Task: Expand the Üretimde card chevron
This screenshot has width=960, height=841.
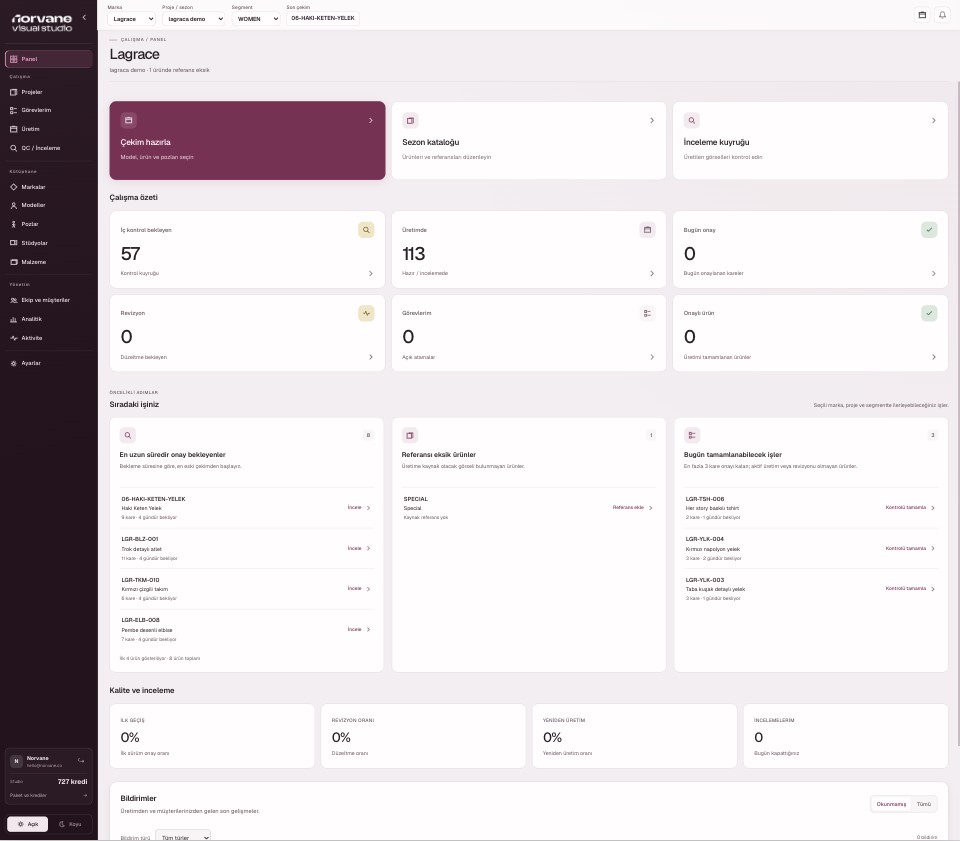Action: click(651, 274)
